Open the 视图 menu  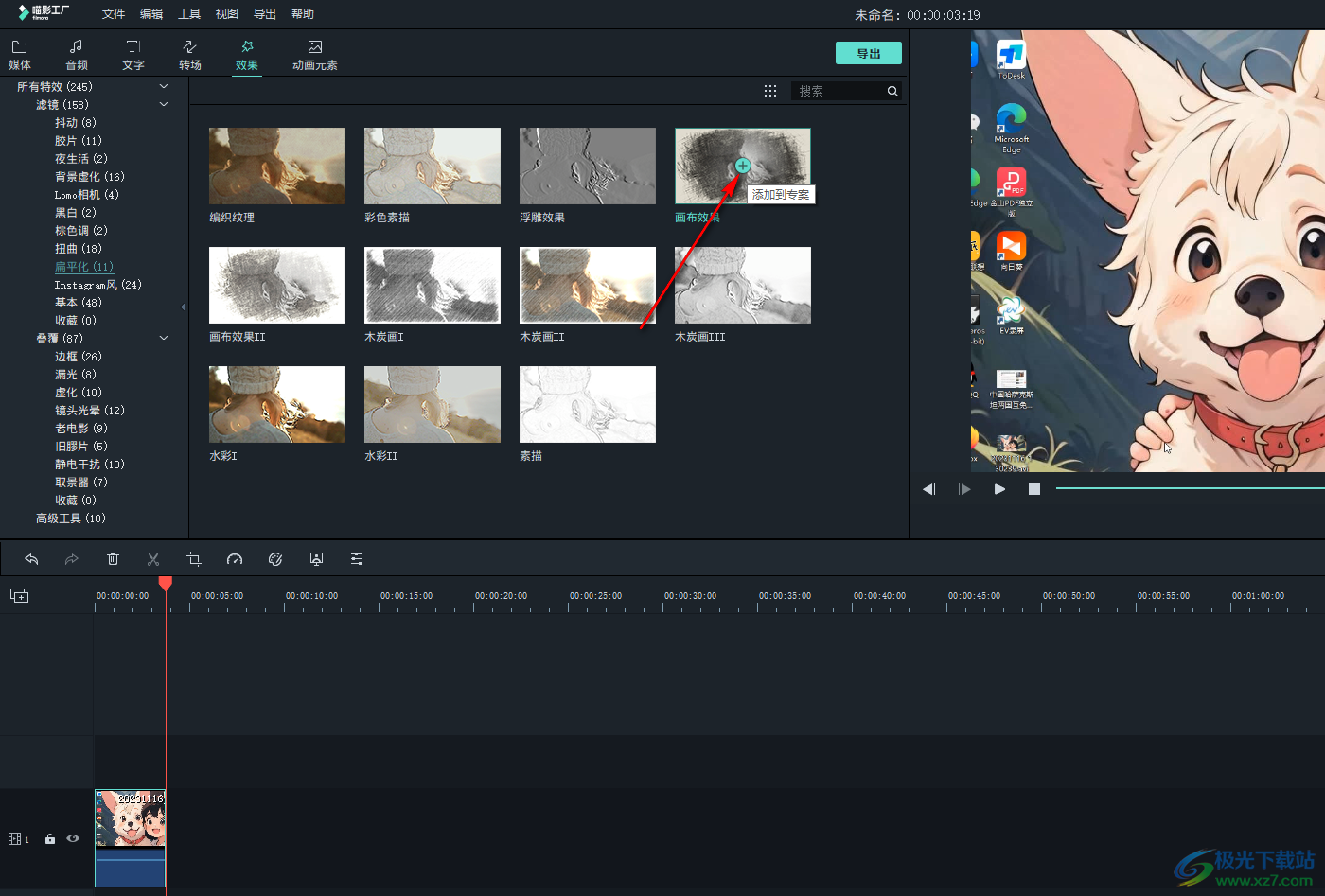(x=227, y=14)
